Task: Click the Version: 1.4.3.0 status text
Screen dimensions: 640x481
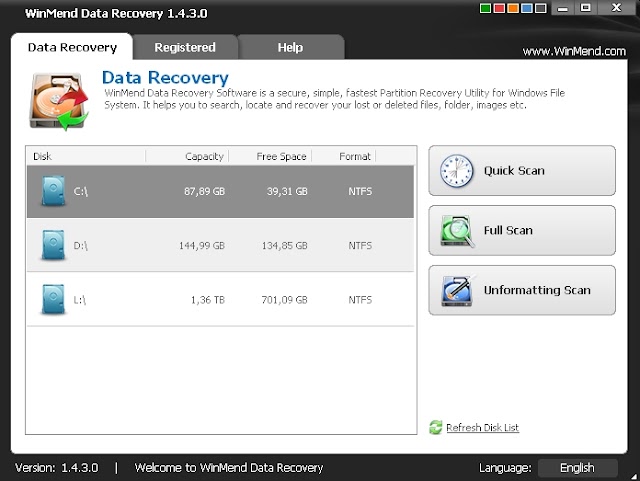Action: click(56, 468)
